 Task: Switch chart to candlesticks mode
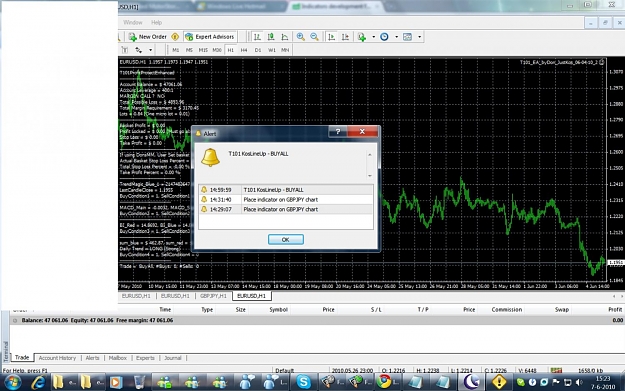271,37
